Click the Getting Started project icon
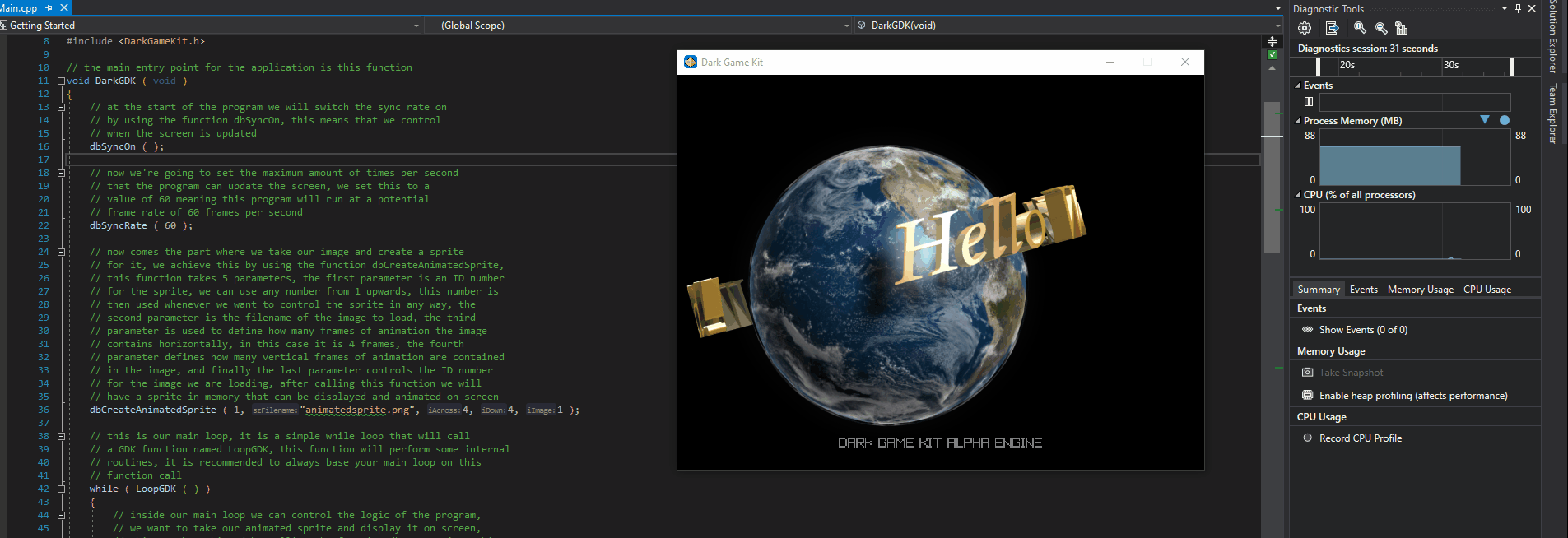 3,26
